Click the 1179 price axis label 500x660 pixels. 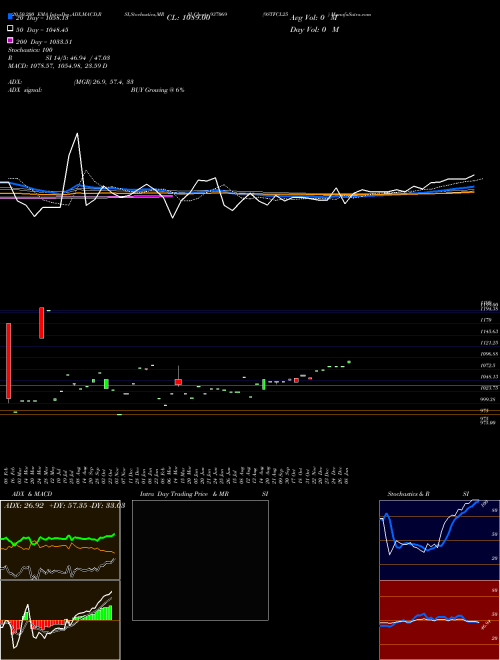coord(485,320)
